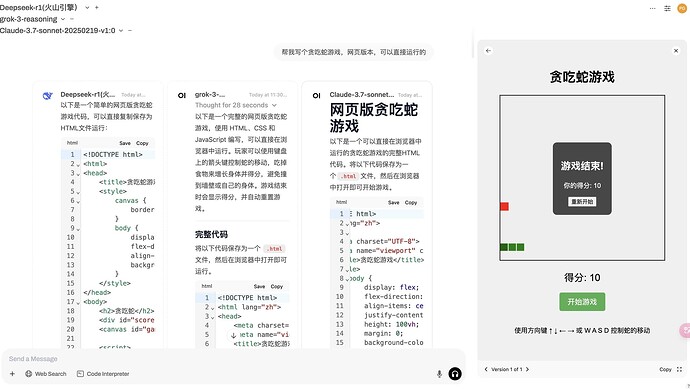Image resolution: width=690 pixels, height=389 pixels.
Task: Click the green 开始游戏 start button
Action: click(x=582, y=302)
